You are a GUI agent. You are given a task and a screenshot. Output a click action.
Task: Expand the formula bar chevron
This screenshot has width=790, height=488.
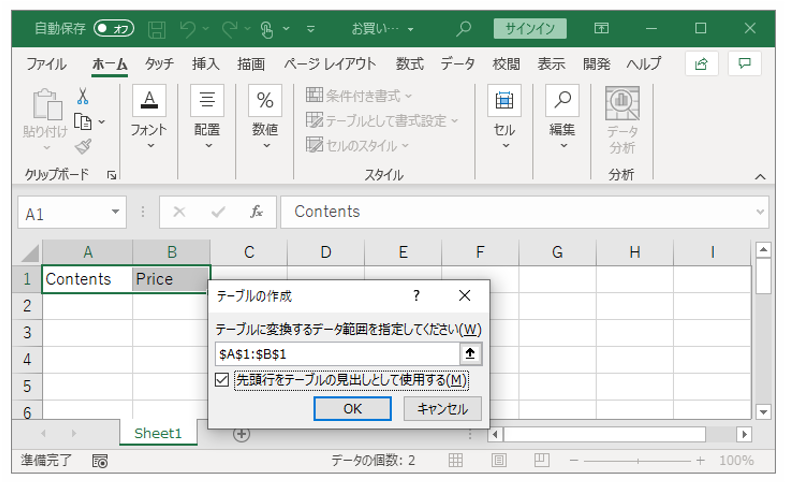coord(760,212)
